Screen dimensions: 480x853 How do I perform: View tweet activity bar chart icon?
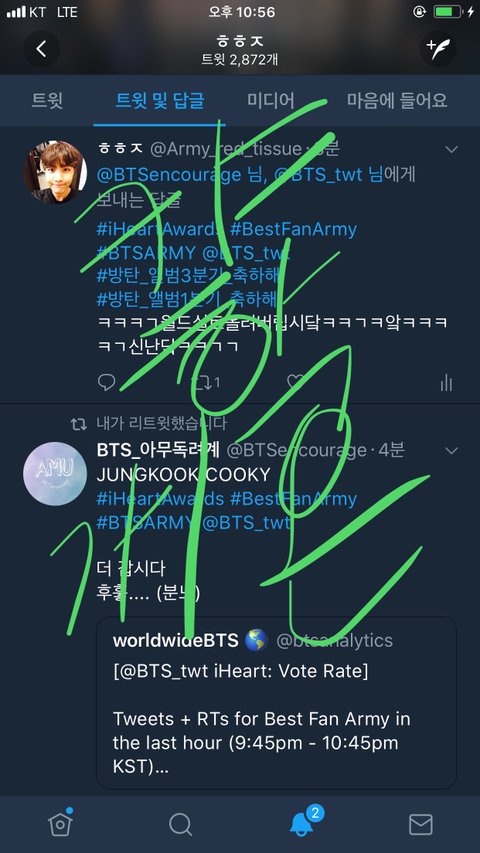point(446,382)
